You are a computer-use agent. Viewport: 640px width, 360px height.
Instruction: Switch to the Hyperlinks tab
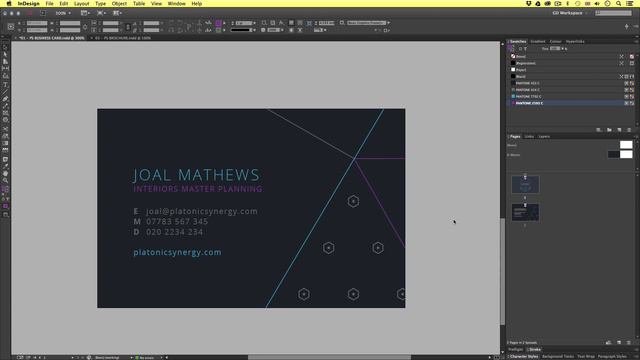[x=575, y=41]
